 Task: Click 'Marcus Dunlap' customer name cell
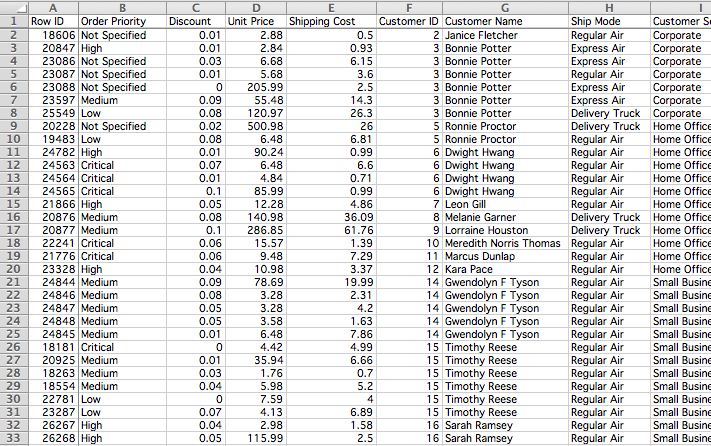505,256
